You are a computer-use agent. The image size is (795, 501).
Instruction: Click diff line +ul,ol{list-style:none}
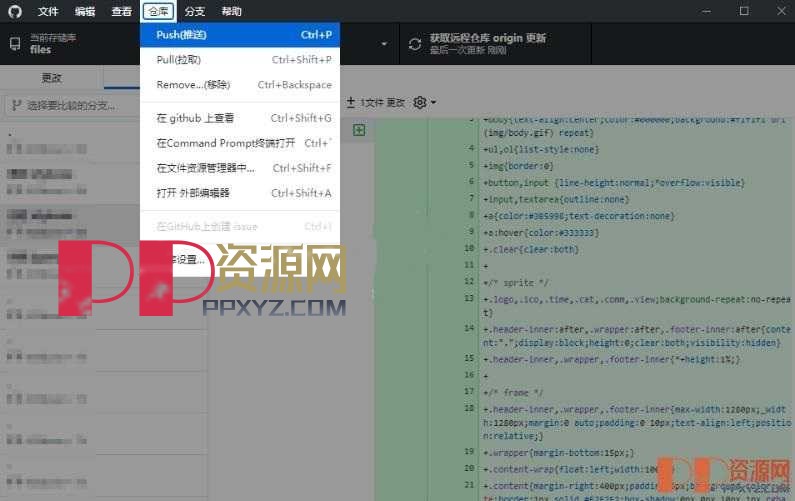(x=541, y=150)
